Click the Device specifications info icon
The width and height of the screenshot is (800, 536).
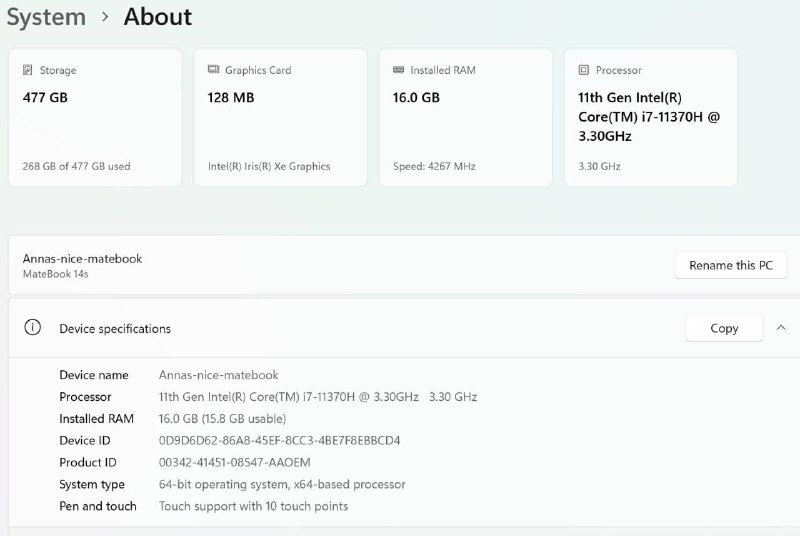(x=33, y=327)
